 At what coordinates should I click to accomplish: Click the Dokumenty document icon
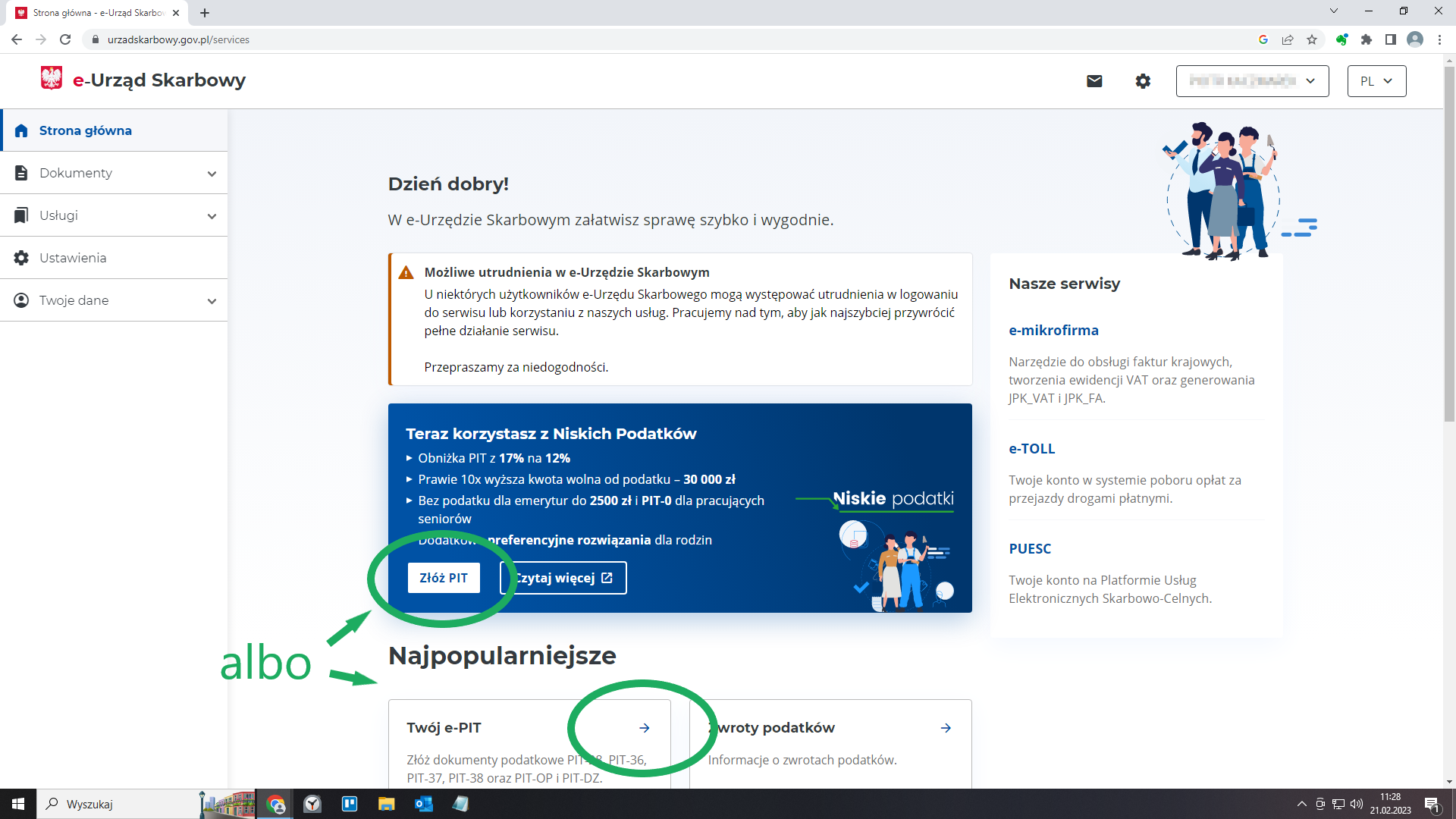tap(21, 173)
